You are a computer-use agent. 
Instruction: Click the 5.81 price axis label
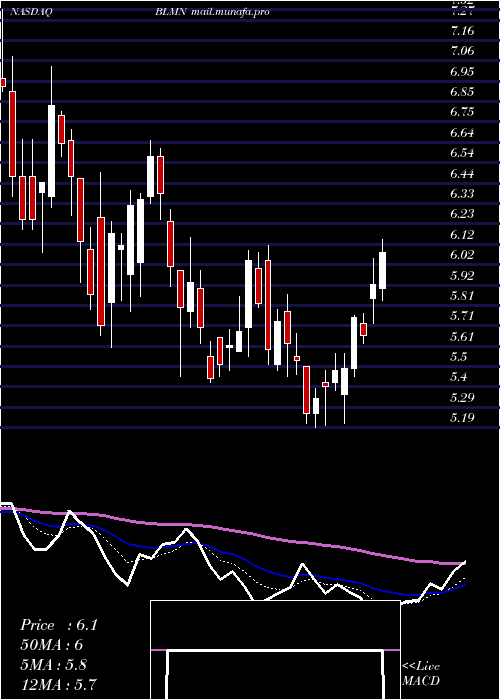tap(462, 295)
